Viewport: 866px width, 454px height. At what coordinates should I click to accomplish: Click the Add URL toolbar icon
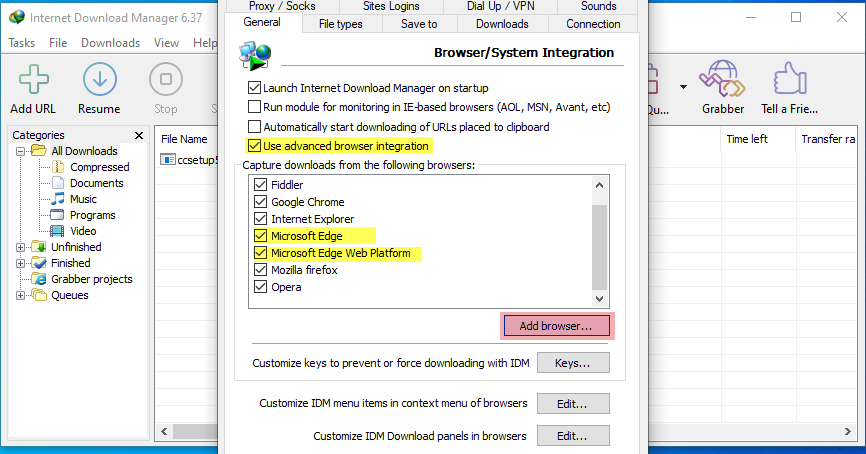(x=33, y=79)
